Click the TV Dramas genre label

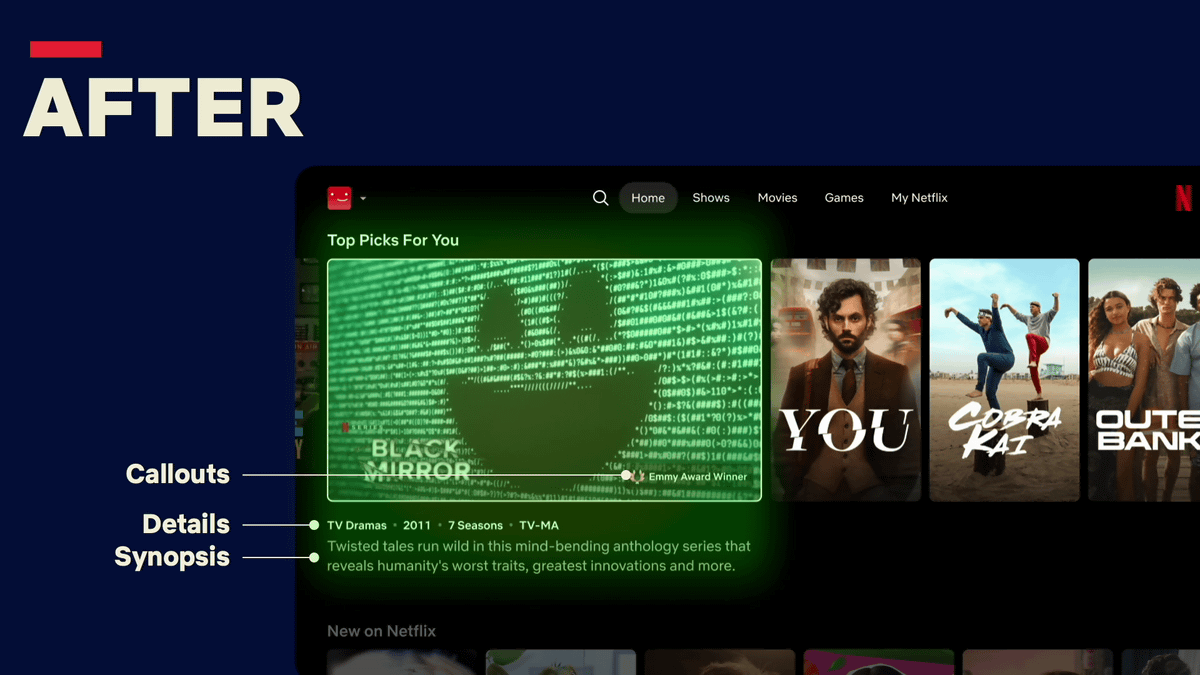[x=357, y=525]
